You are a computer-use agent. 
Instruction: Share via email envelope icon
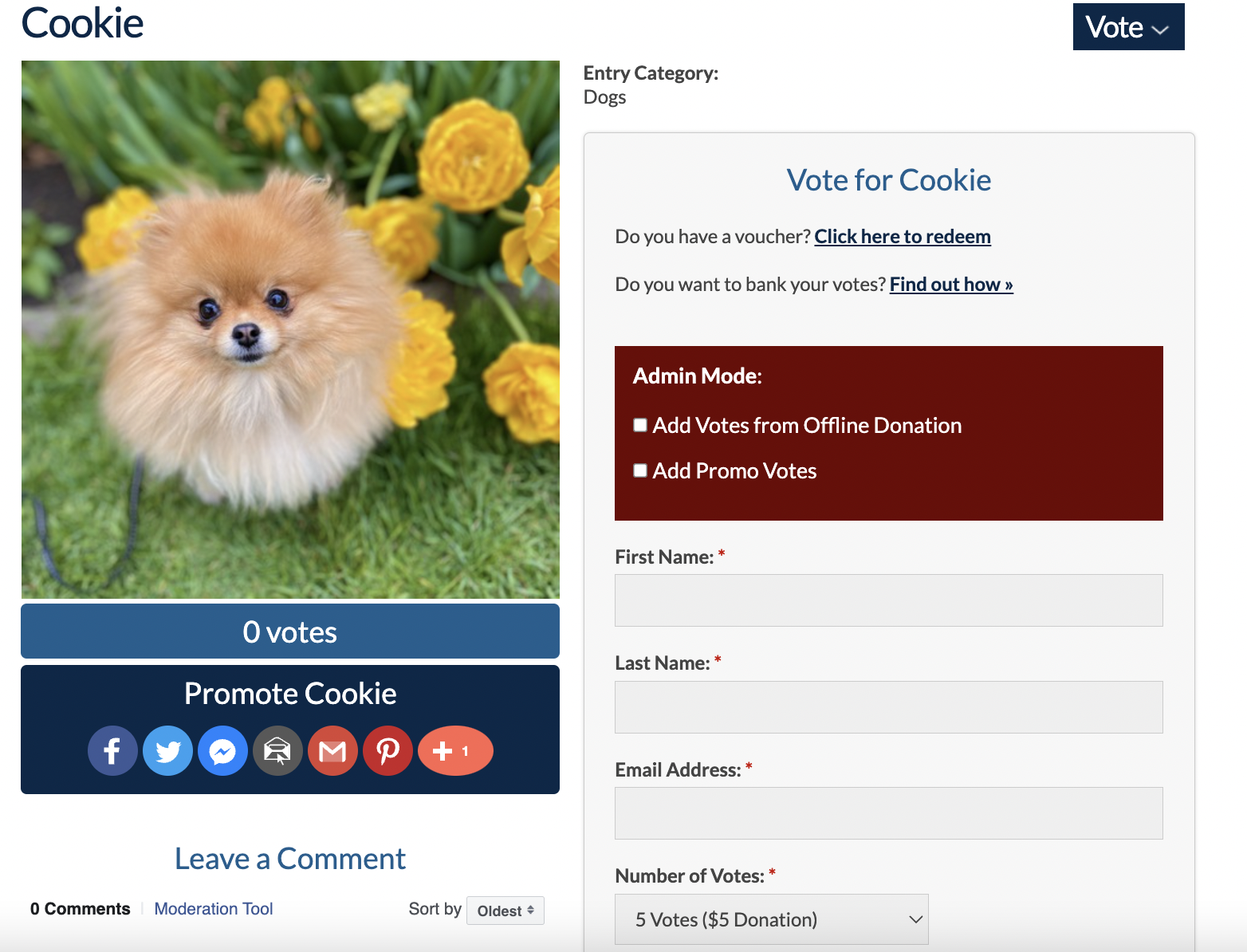[x=277, y=750]
